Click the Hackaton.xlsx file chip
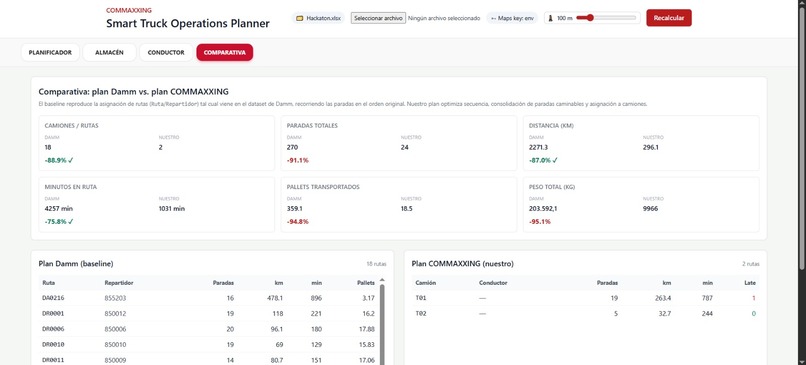This screenshot has height=365, width=806. [x=319, y=18]
